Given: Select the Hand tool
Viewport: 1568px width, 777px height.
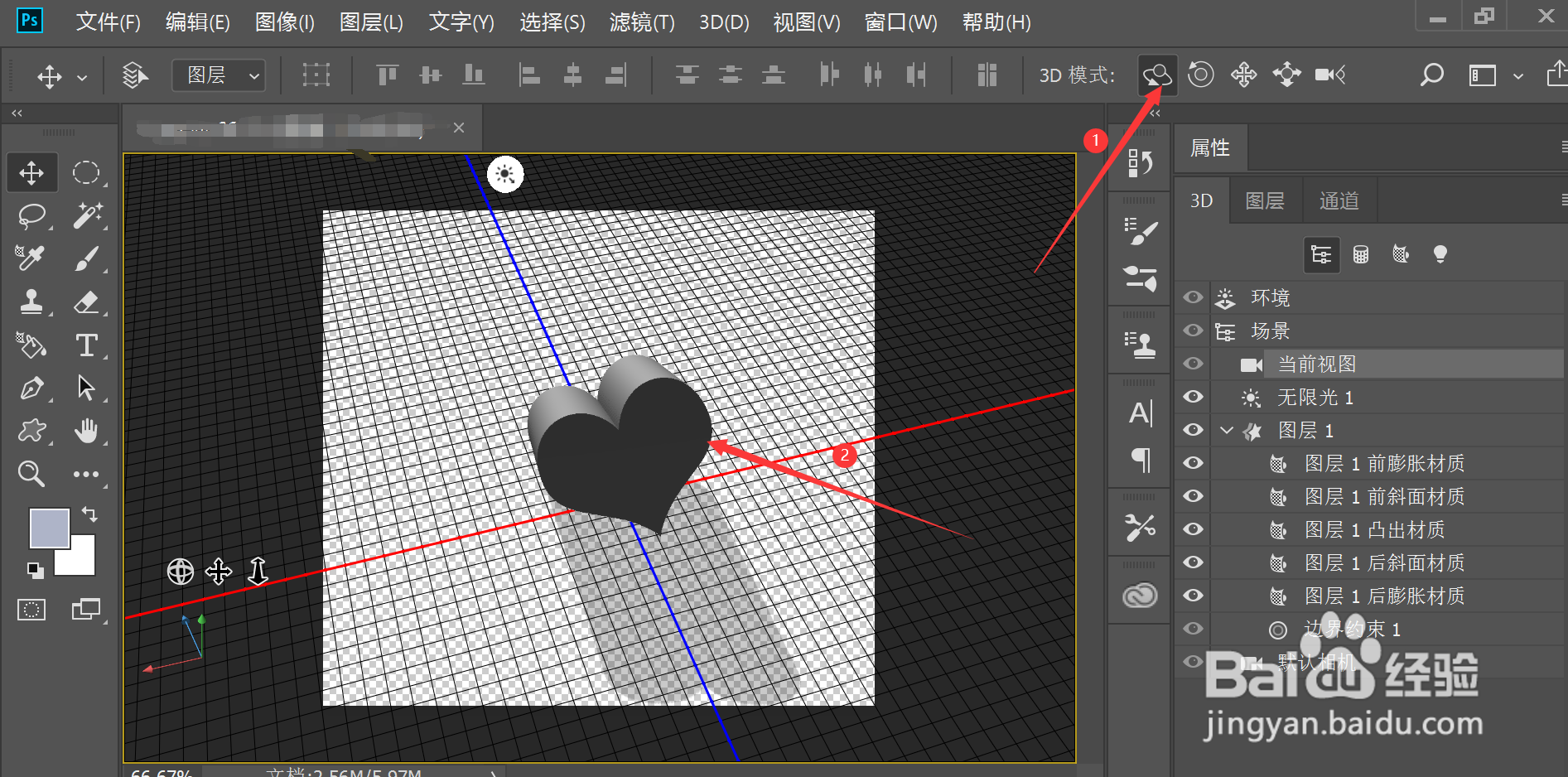Looking at the screenshot, I should point(86,431).
